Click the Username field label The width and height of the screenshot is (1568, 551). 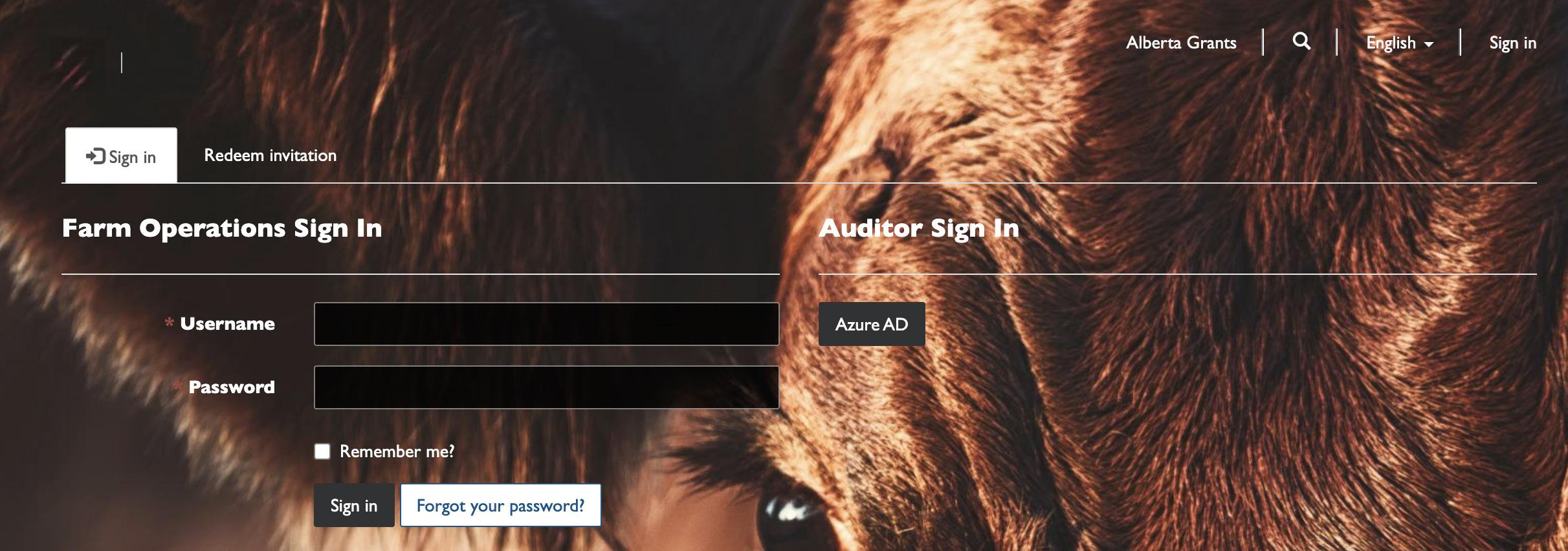coord(227,323)
